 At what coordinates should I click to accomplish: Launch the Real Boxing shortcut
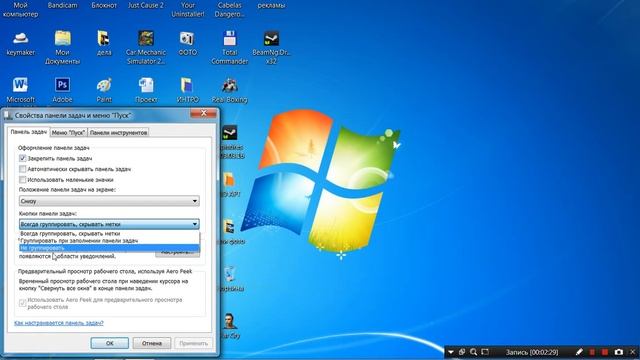point(229,85)
